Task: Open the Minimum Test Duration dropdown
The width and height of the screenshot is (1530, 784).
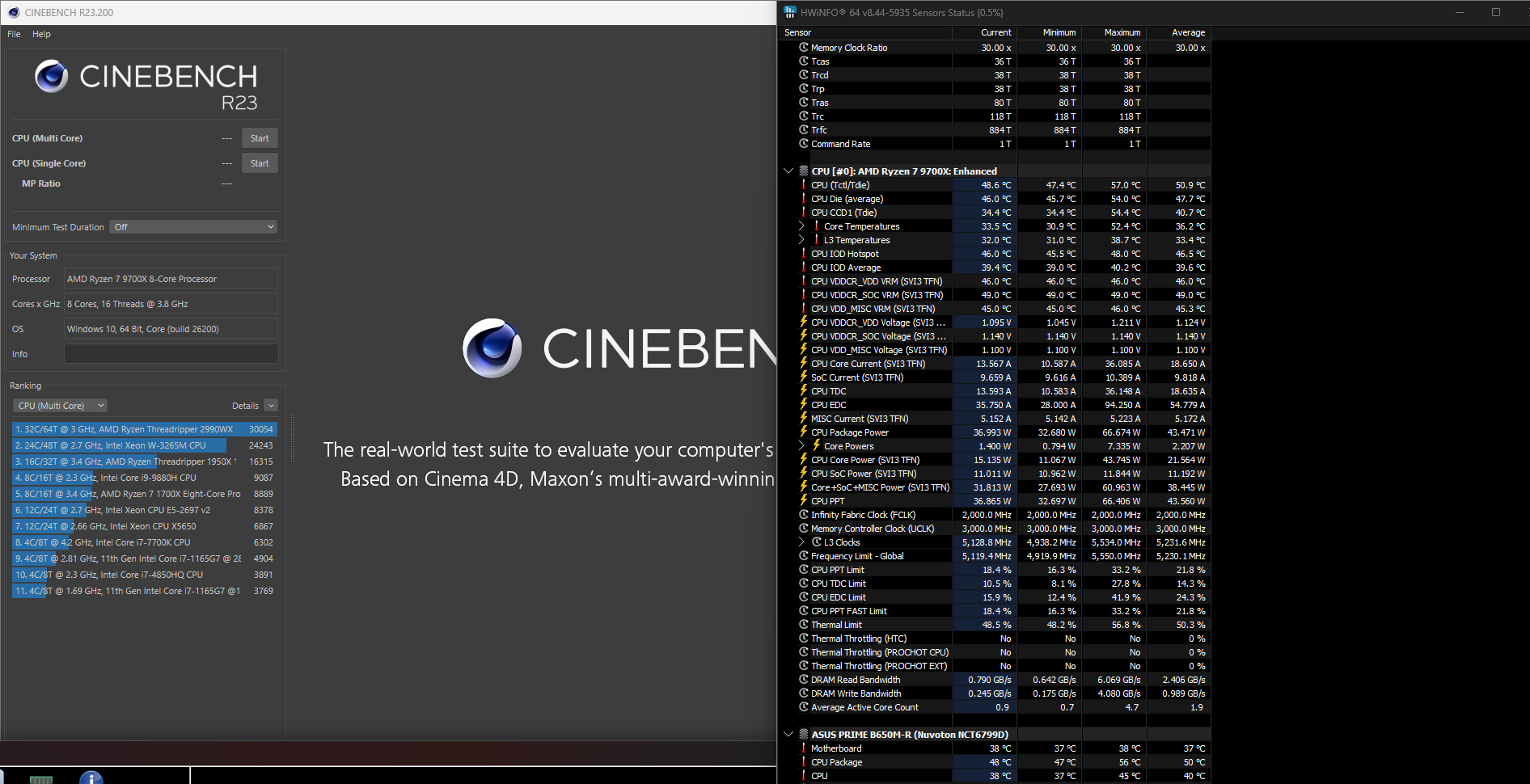Action: point(193,227)
